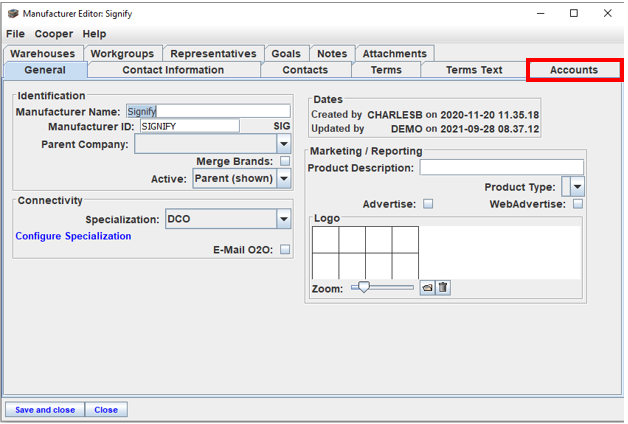The height and width of the screenshot is (424, 628).
Task: Open the Notes tab
Action: (332, 54)
